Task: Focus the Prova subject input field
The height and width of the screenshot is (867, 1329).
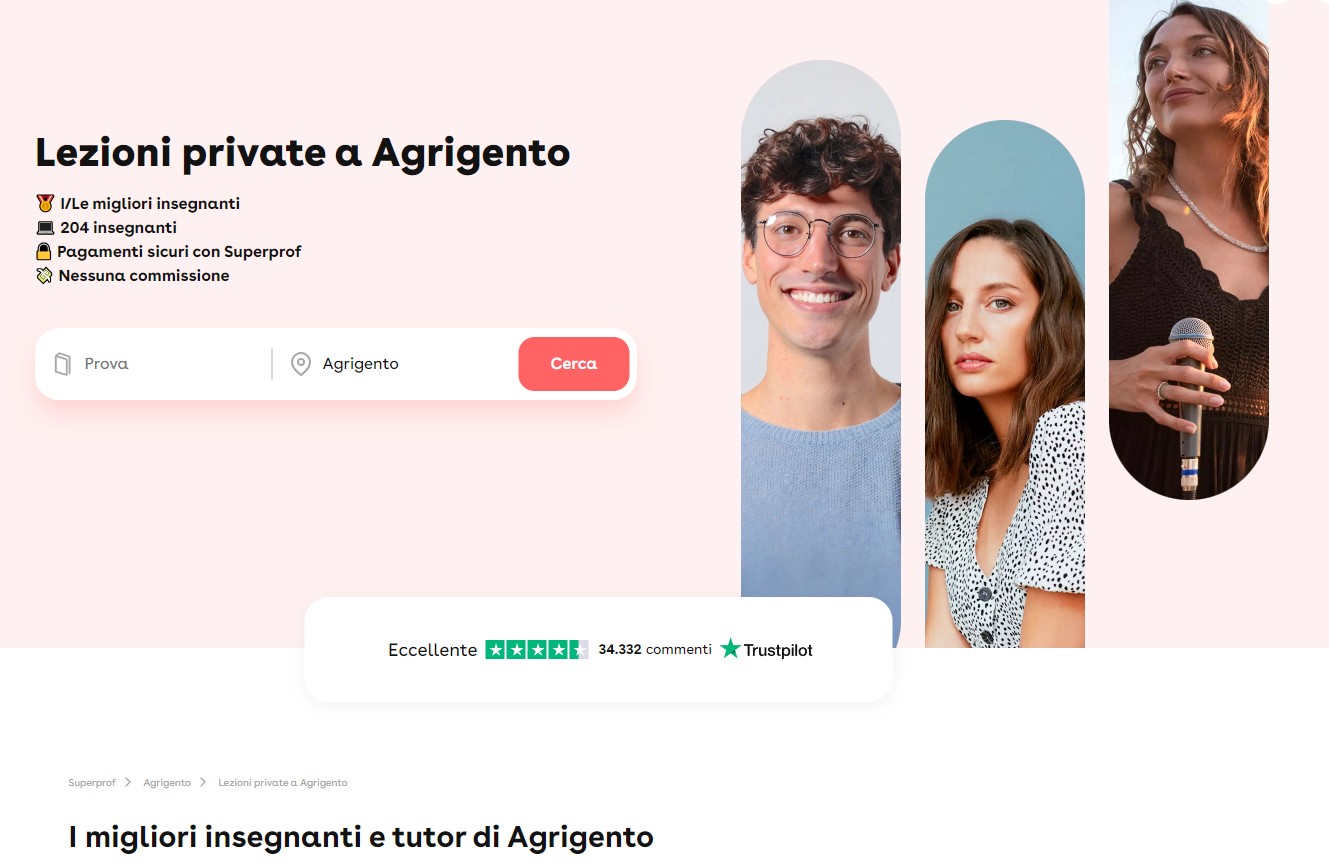Action: point(172,364)
